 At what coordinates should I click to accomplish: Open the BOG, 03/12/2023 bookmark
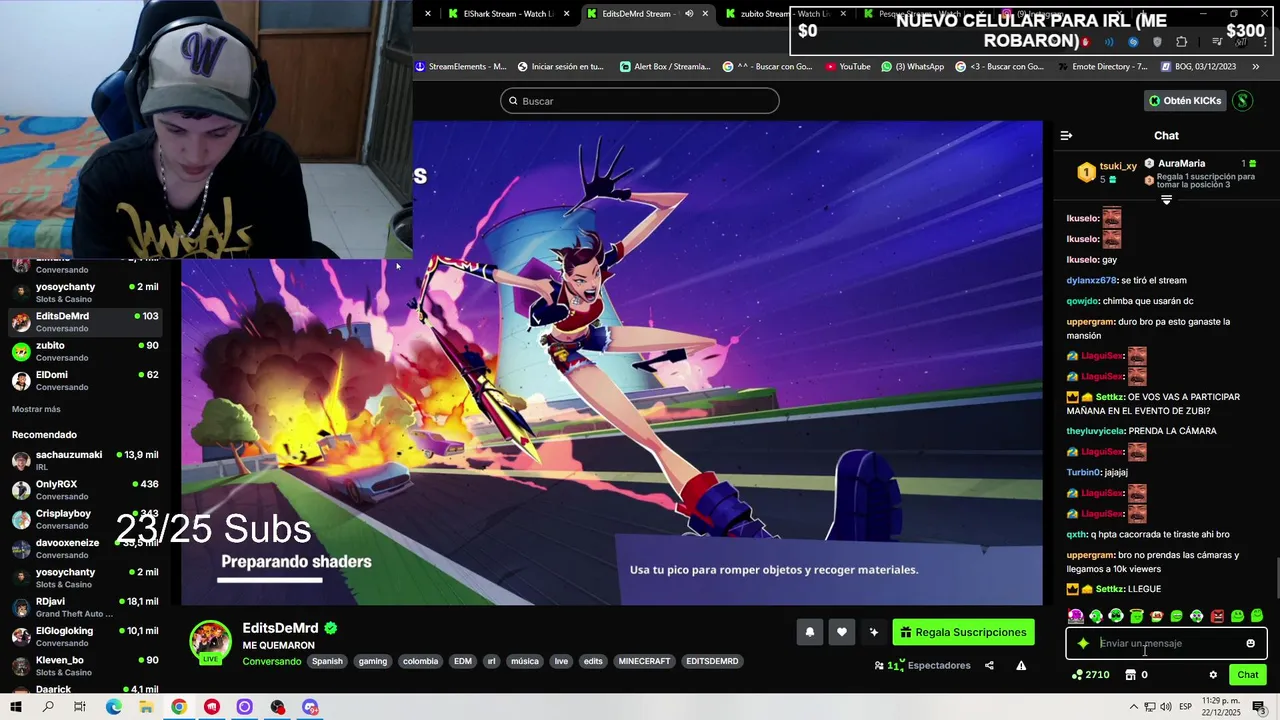point(1198,67)
